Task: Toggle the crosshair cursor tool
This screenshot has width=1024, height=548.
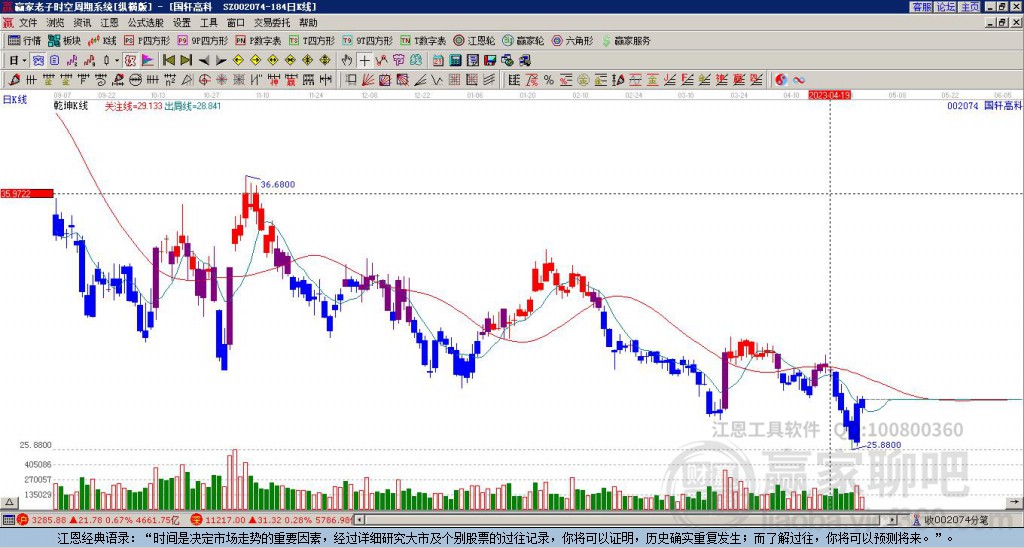Action: pos(364,61)
